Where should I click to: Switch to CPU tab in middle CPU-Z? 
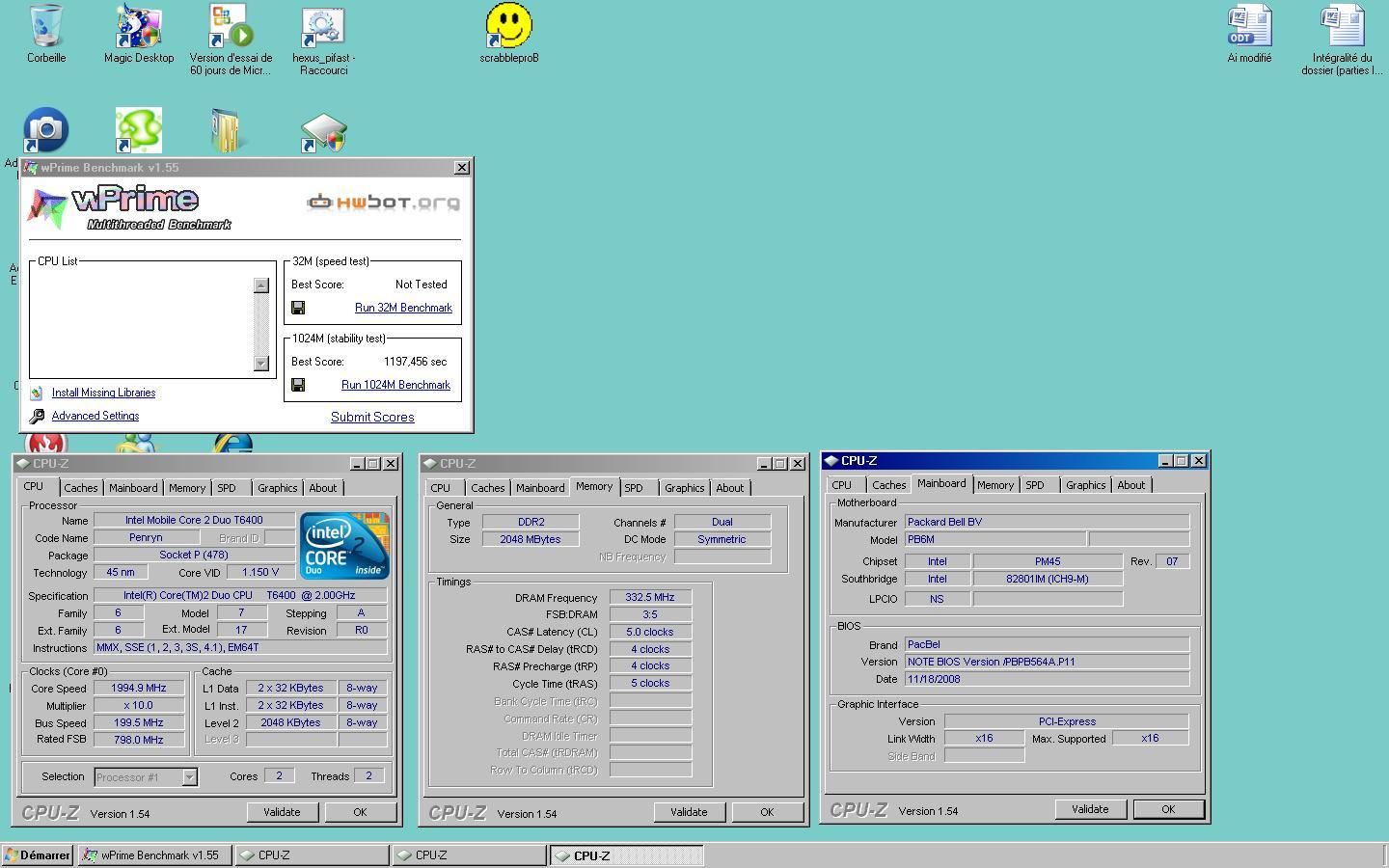[x=441, y=488]
